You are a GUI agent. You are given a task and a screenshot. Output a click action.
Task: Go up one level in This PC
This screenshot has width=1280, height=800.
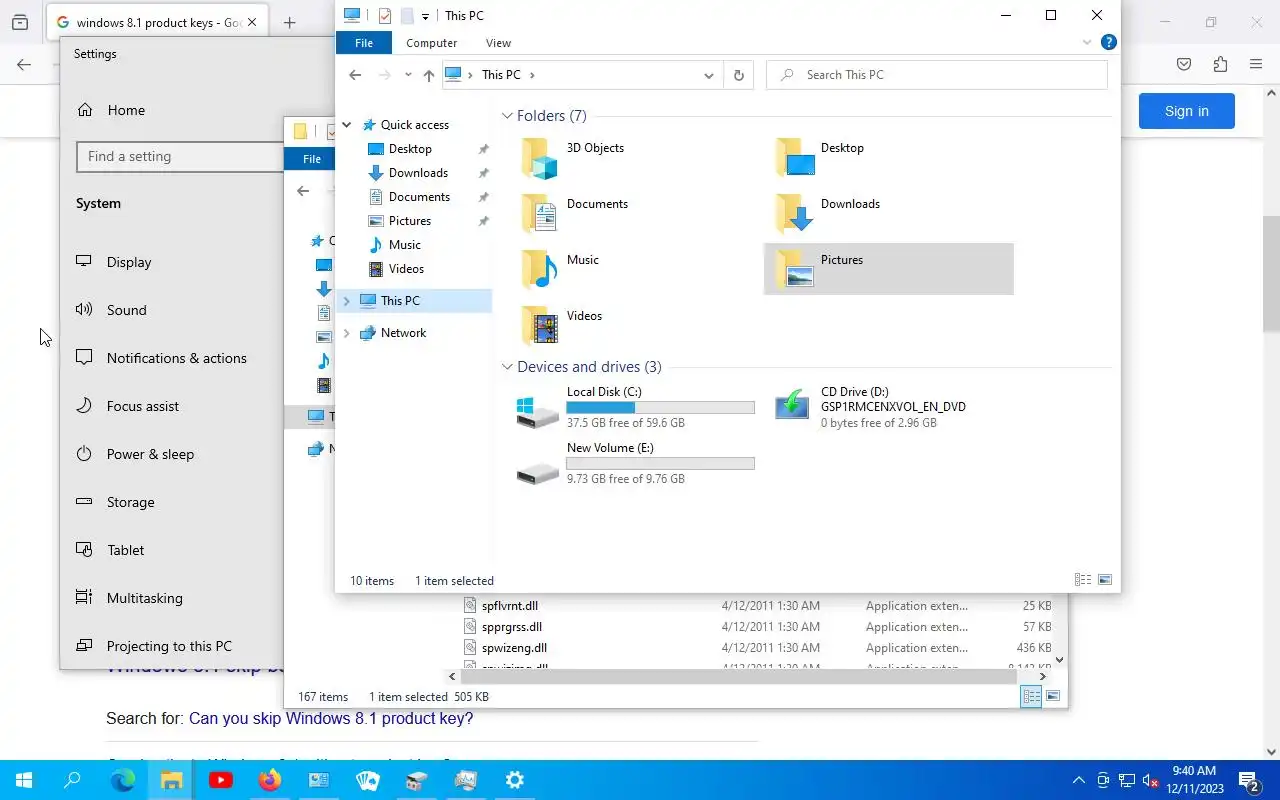pos(429,75)
